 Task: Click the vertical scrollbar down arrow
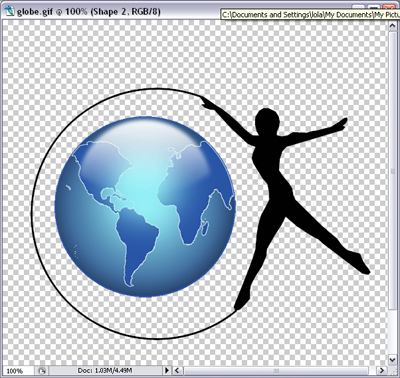click(x=393, y=360)
